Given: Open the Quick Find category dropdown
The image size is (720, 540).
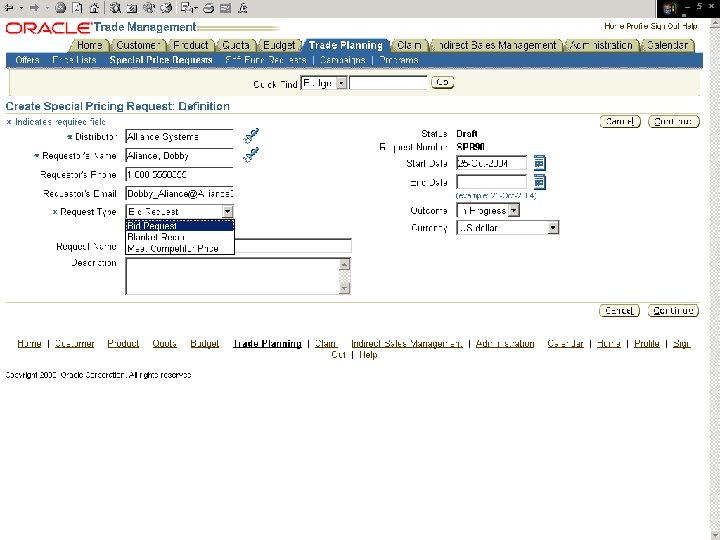Looking at the screenshot, I should [x=324, y=83].
